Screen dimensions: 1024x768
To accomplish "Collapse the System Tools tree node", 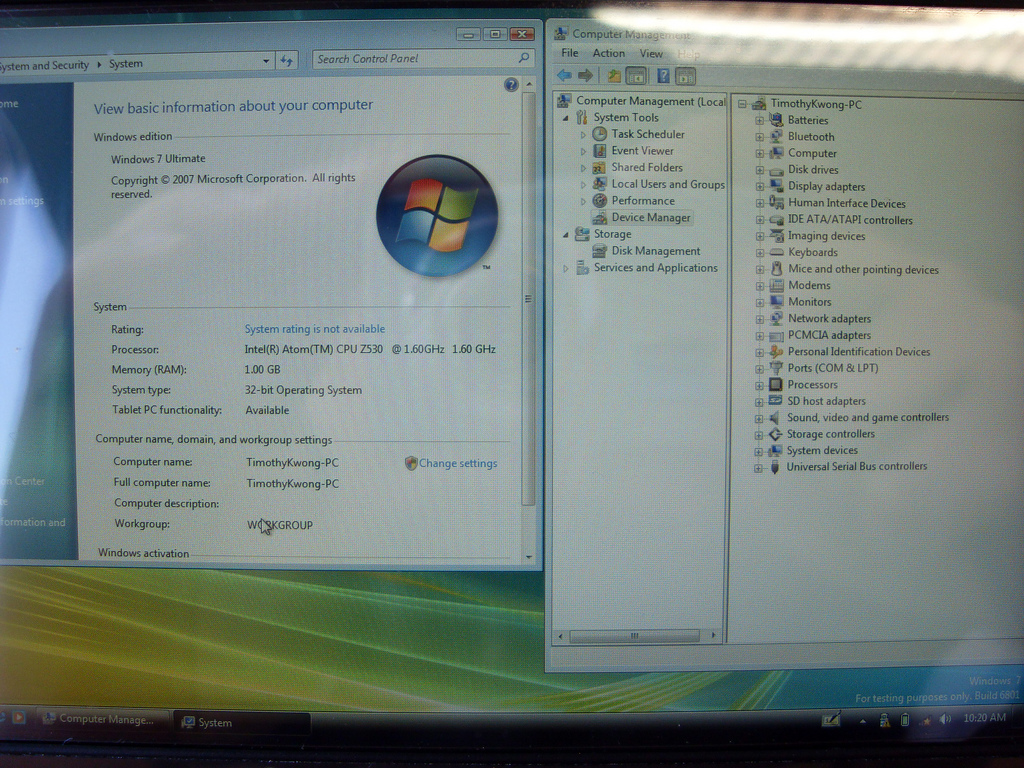I will click(565, 118).
